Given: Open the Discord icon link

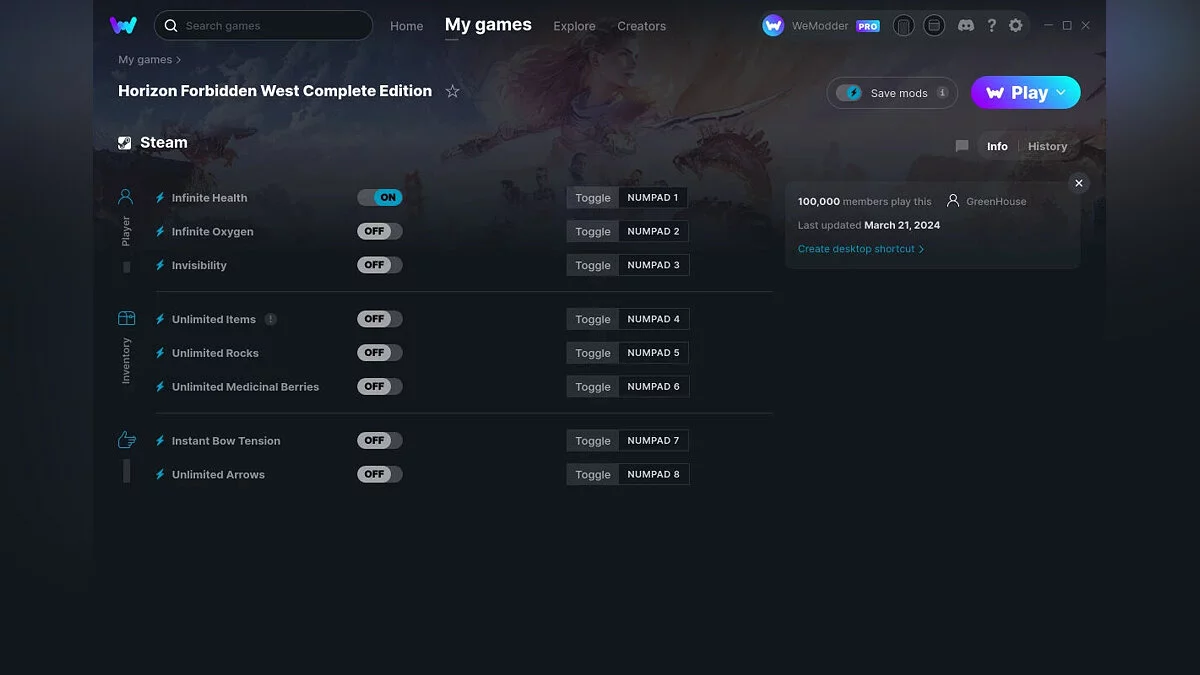Looking at the screenshot, I should click(965, 25).
